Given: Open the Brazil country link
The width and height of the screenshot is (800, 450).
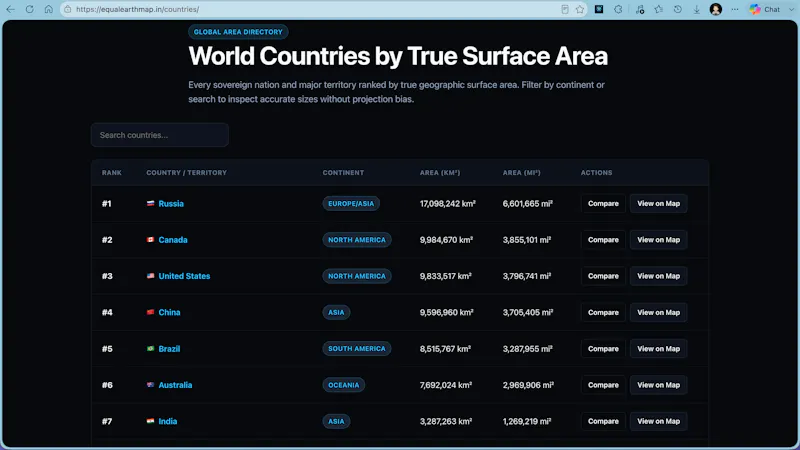Looking at the screenshot, I should (x=169, y=349).
